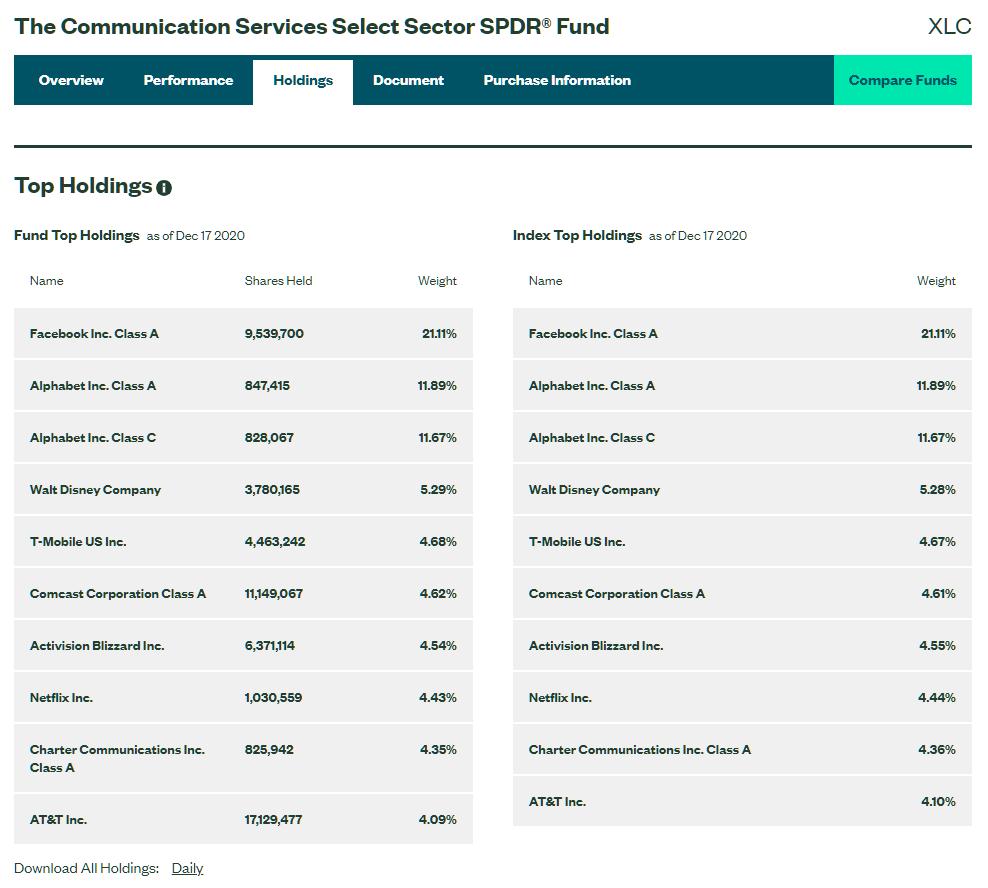Click the Top Holdings info icon
The height and width of the screenshot is (888, 988).
click(164, 188)
